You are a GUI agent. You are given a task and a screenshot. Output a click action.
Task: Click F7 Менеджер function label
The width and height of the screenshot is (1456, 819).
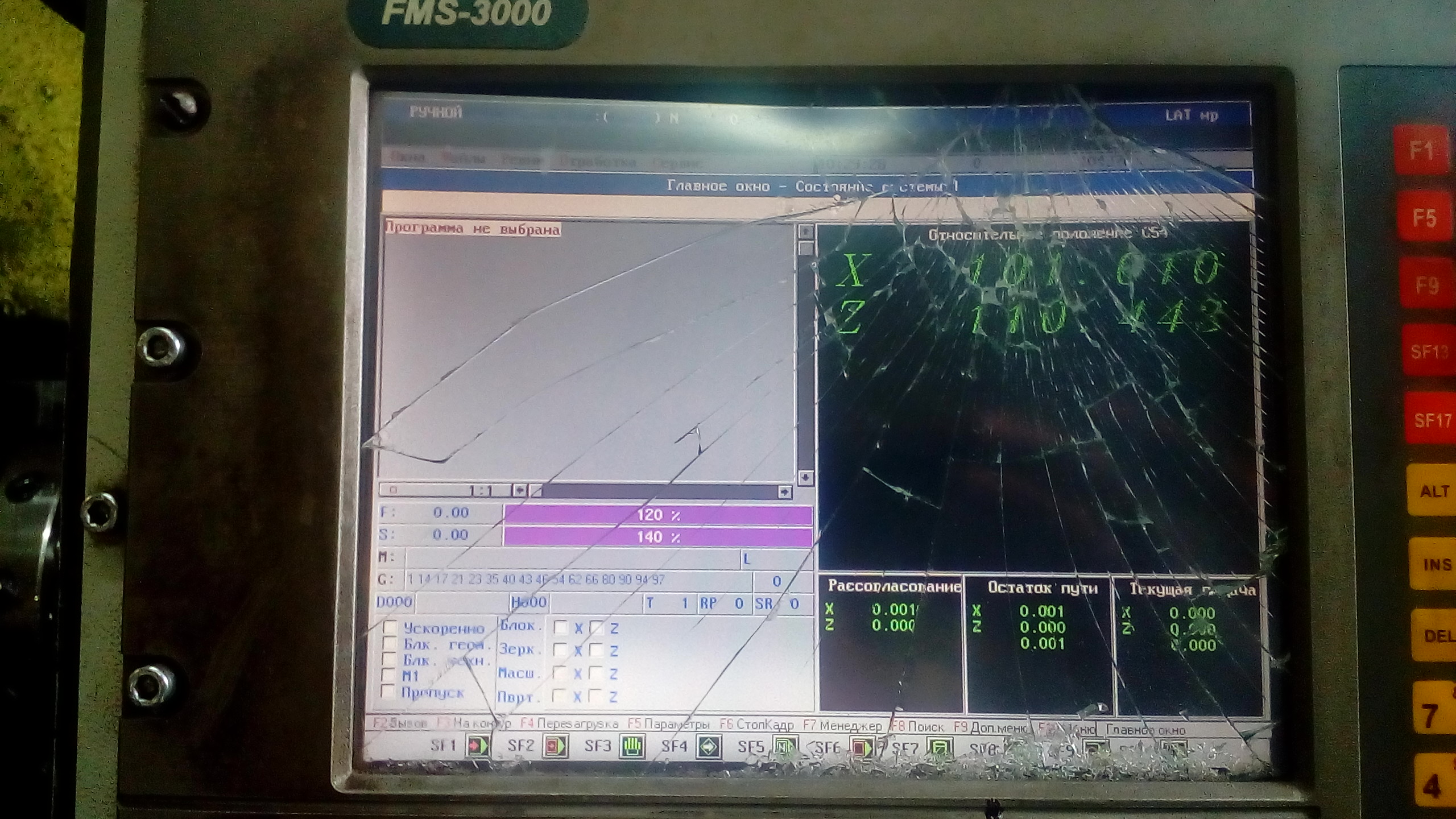[x=842, y=726]
